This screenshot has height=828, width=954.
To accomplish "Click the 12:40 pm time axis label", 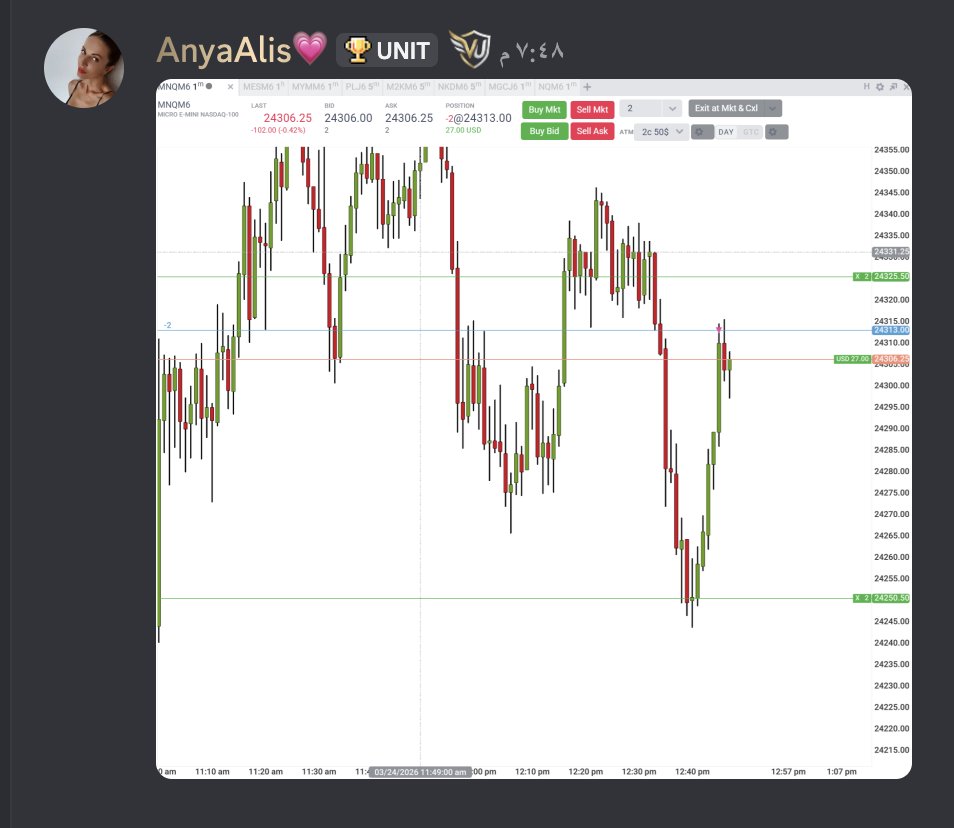I will click(x=692, y=771).
